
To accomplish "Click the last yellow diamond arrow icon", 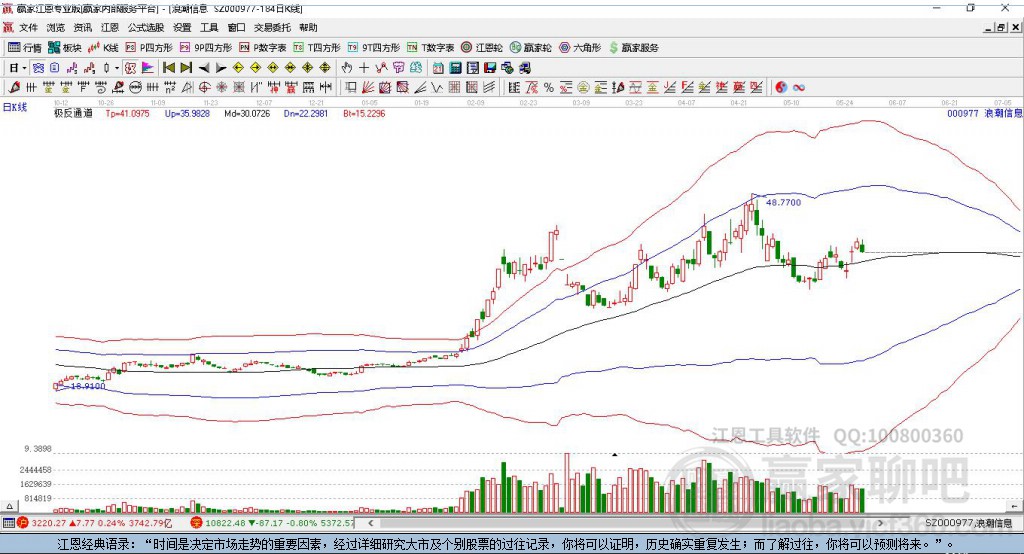I will coord(325,68).
